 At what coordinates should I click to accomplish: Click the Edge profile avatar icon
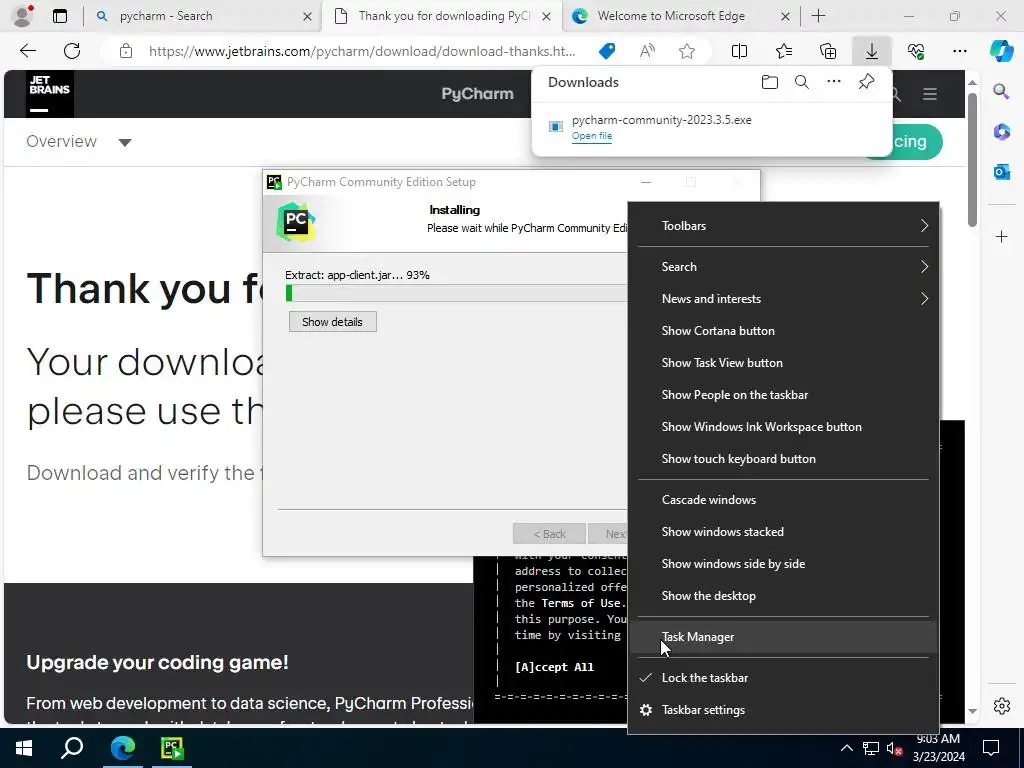tap(23, 16)
